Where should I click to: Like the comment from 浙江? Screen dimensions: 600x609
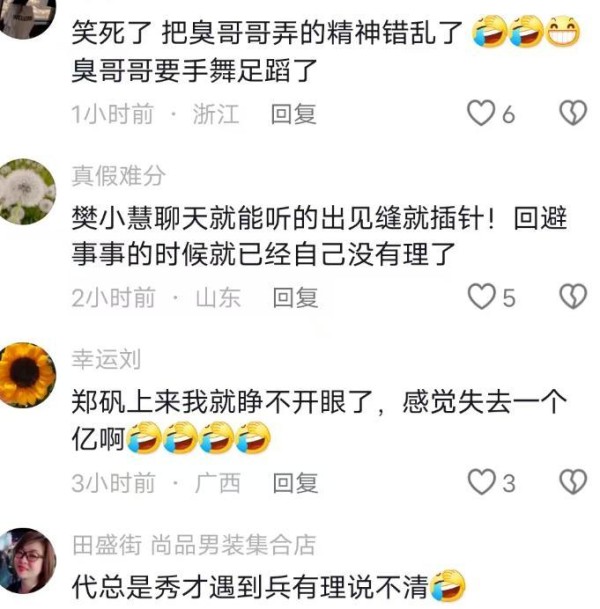point(481,113)
